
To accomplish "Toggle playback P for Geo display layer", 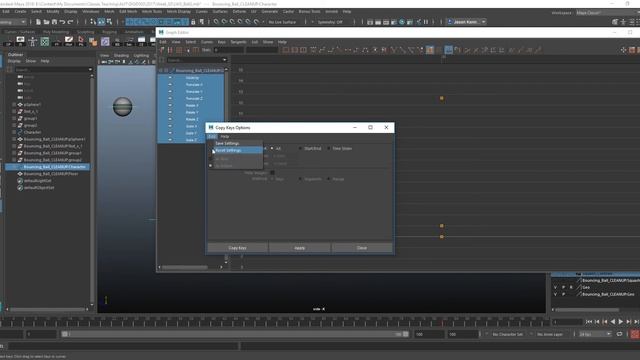I will point(563,287).
